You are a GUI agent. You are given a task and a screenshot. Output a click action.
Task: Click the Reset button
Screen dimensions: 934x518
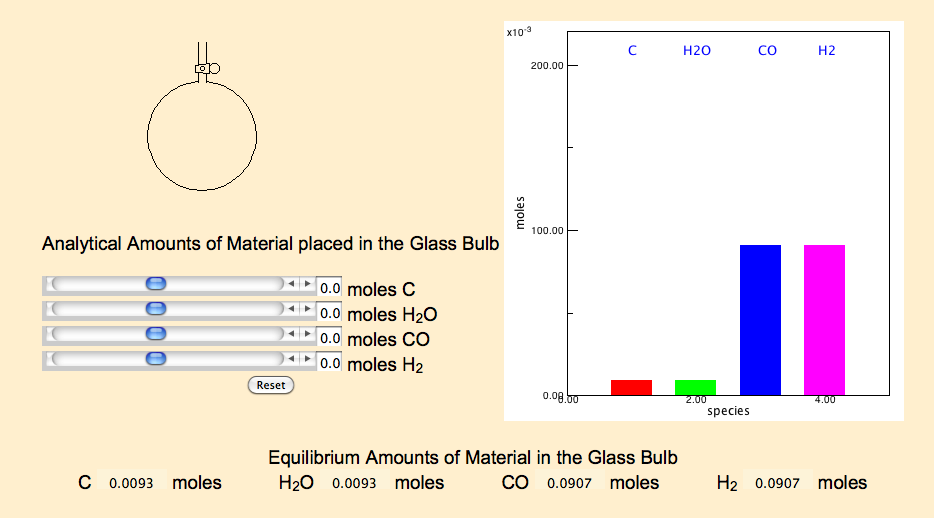(x=271, y=385)
